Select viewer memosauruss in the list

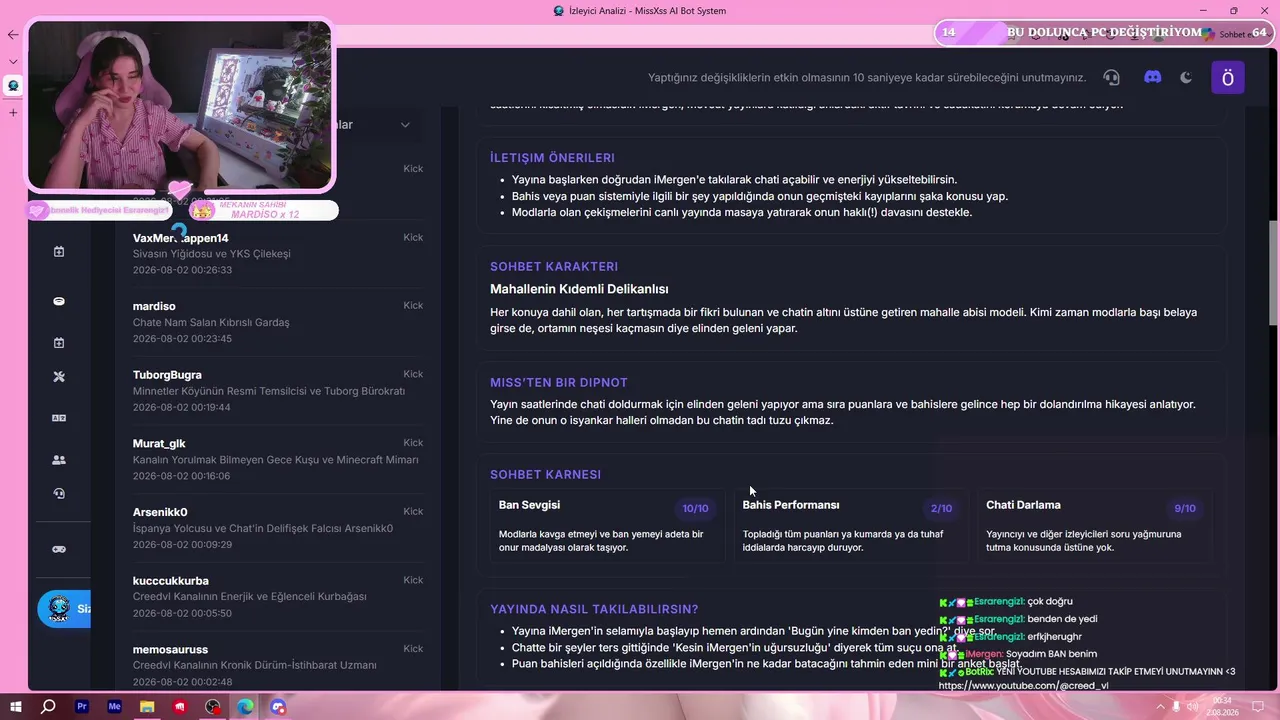pos(278,665)
